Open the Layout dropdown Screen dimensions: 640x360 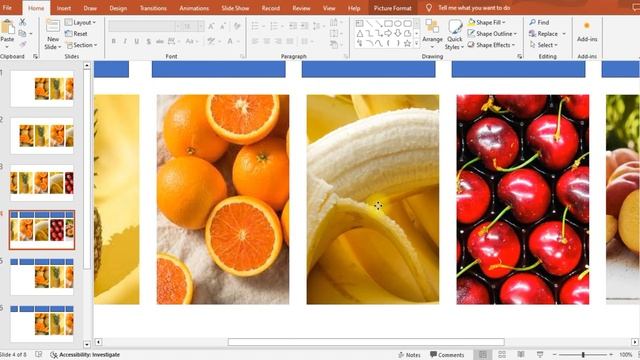click(x=80, y=22)
